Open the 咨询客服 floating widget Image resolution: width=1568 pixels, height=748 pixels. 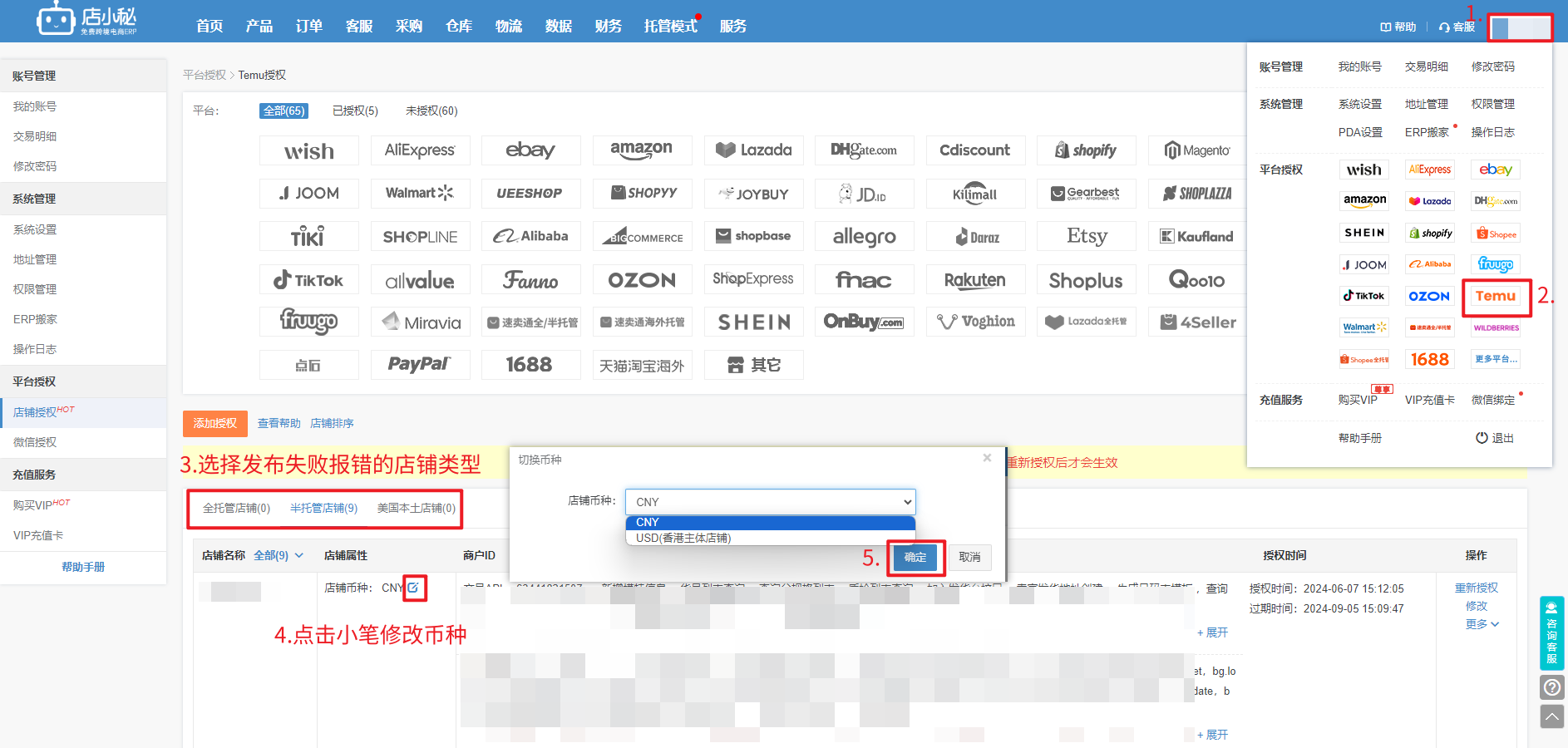(1552, 632)
